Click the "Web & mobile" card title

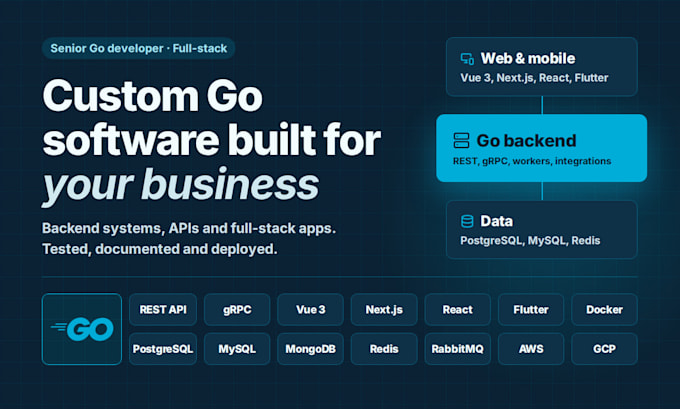click(528, 59)
